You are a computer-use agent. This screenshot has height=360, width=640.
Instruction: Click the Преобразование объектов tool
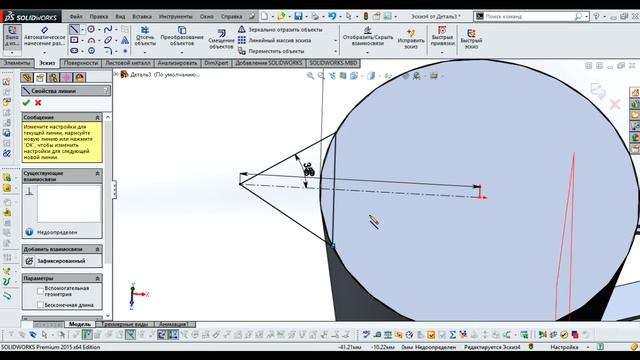point(182,36)
